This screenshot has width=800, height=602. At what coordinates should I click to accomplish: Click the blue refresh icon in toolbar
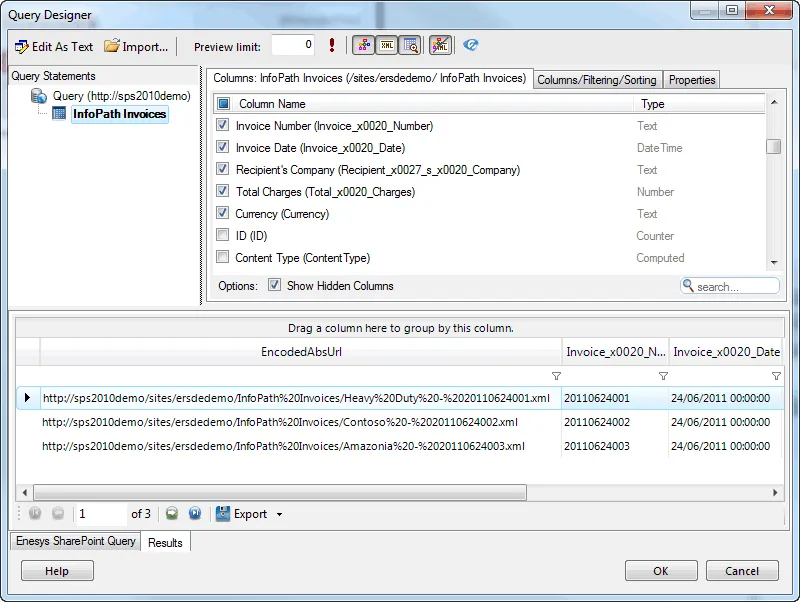(x=469, y=45)
